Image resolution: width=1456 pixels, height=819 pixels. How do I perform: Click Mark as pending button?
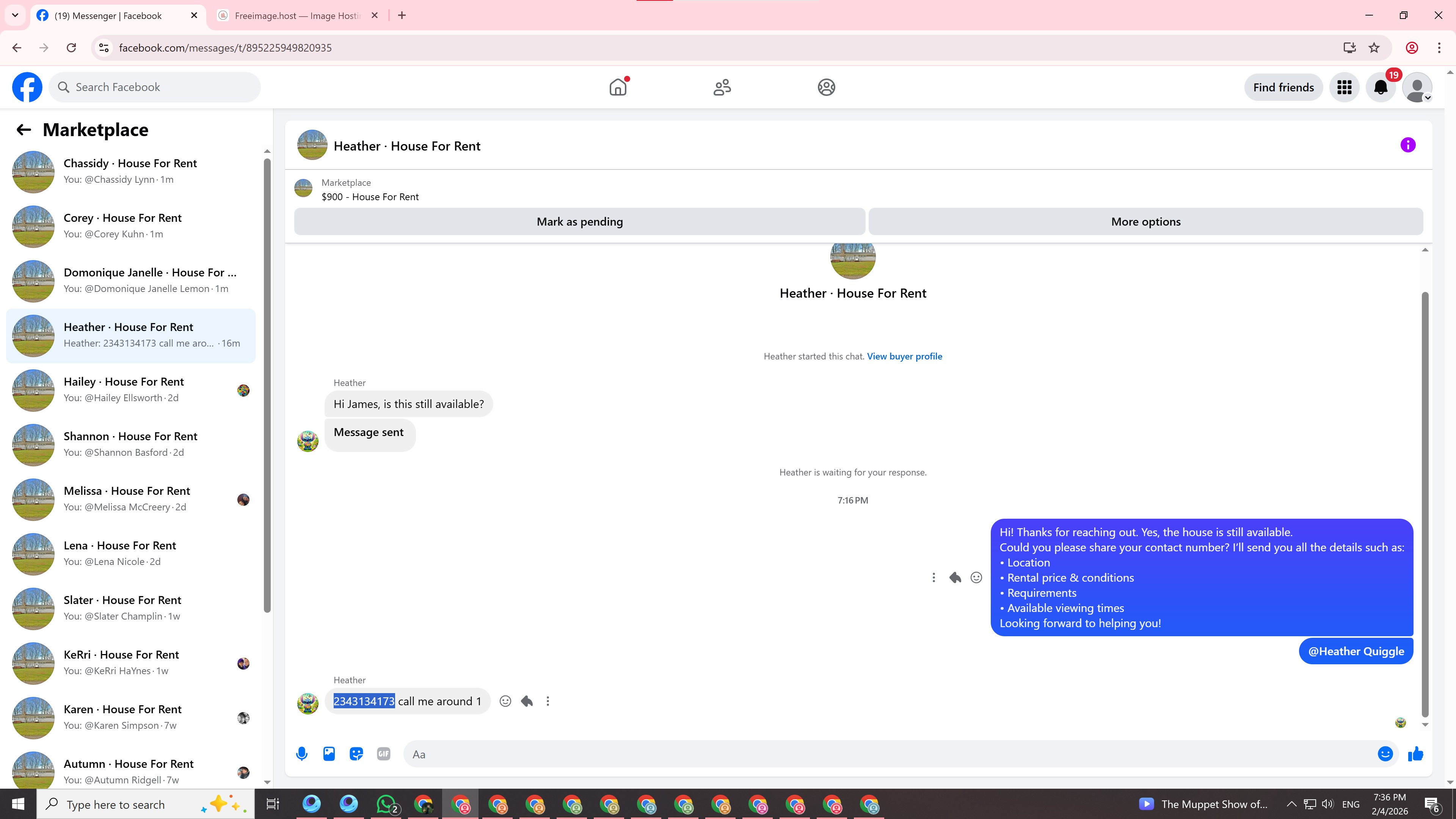tap(579, 221)
